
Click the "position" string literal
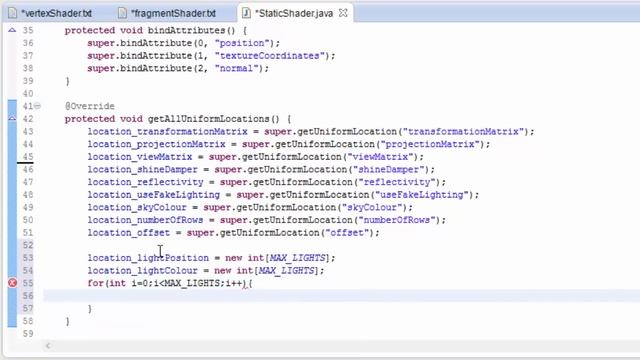pyautogui.click(x=242, y=43)
